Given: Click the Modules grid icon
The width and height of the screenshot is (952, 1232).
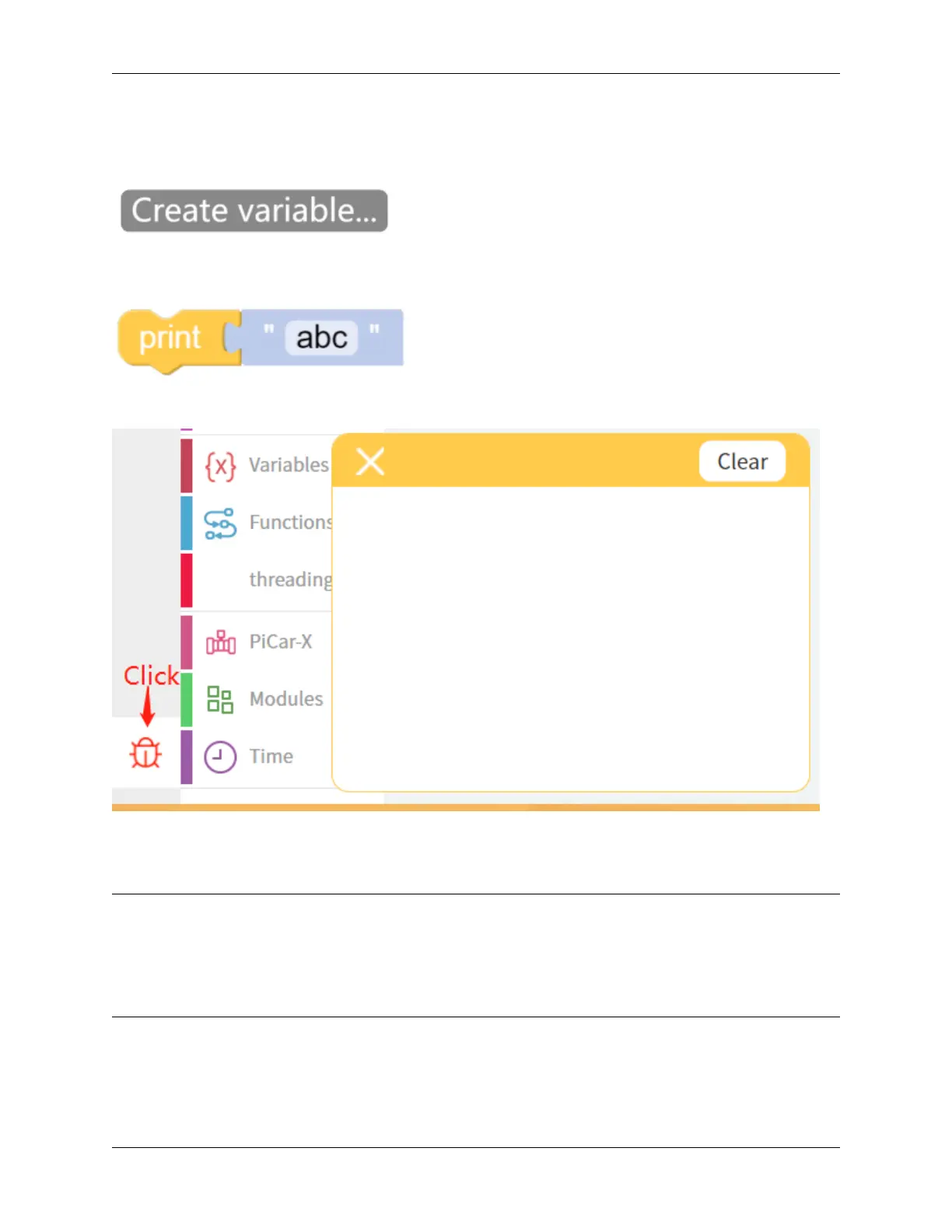Looking at the screenshot, I should [x=220, y=699].
